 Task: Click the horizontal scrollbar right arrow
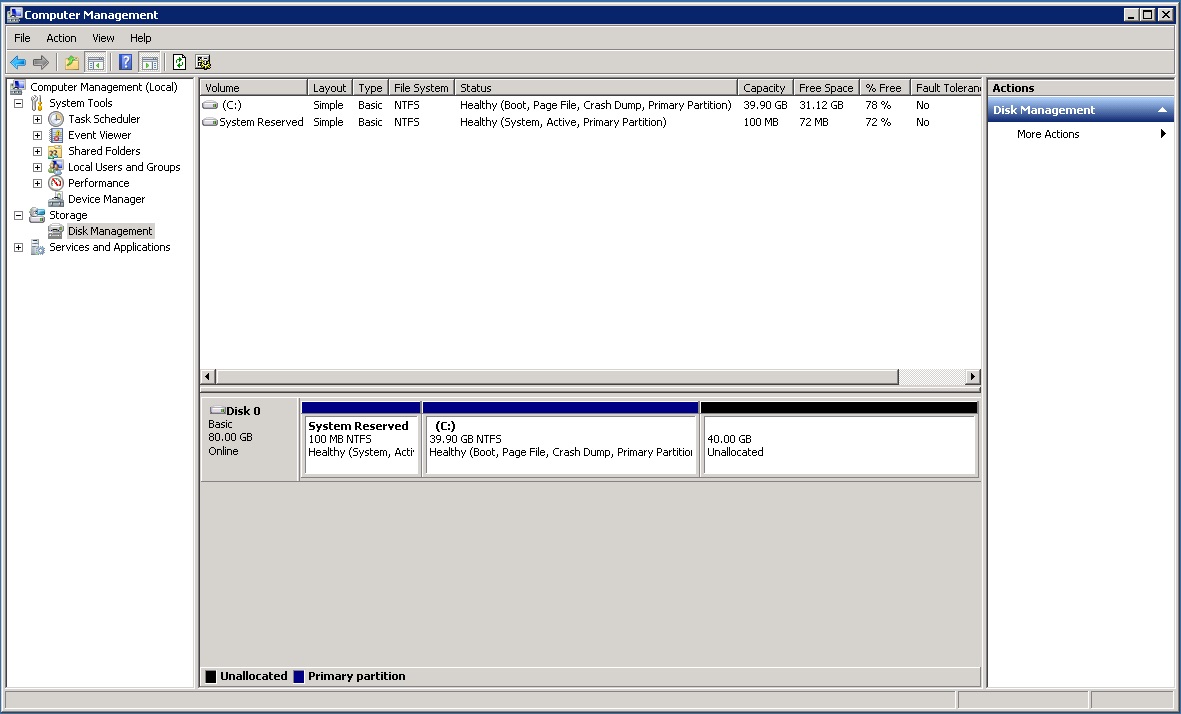pos(971,376)
